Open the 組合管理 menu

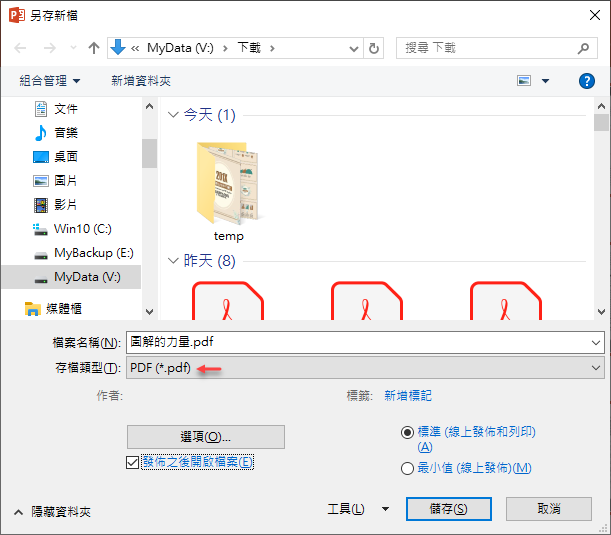click(50, 81)
